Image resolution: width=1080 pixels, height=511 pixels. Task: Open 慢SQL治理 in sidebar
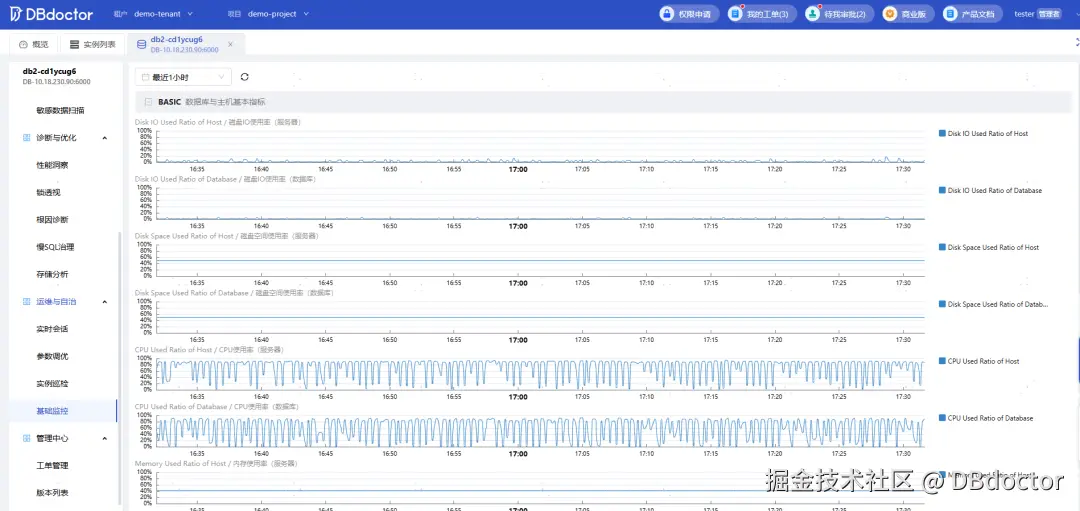pos(54,247)
